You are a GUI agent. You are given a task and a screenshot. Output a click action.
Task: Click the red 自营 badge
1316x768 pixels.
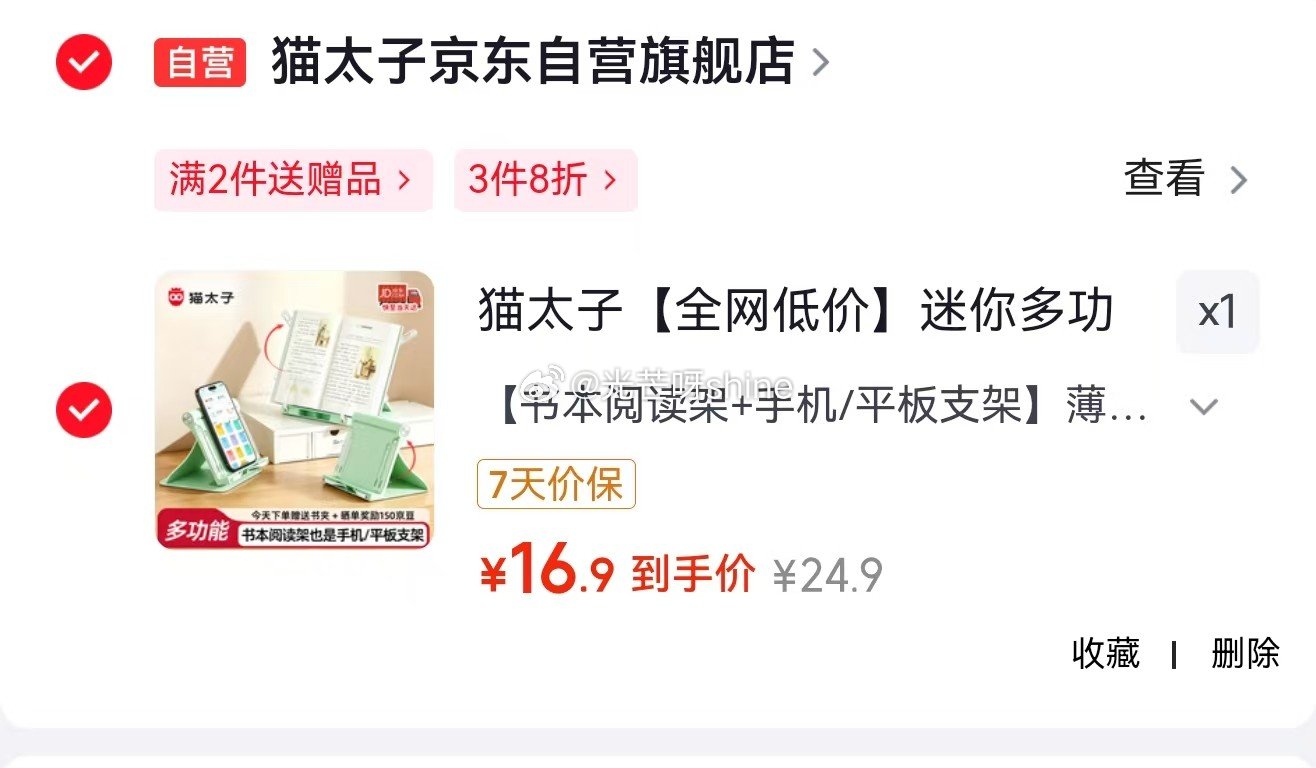[x=200, y=63]
